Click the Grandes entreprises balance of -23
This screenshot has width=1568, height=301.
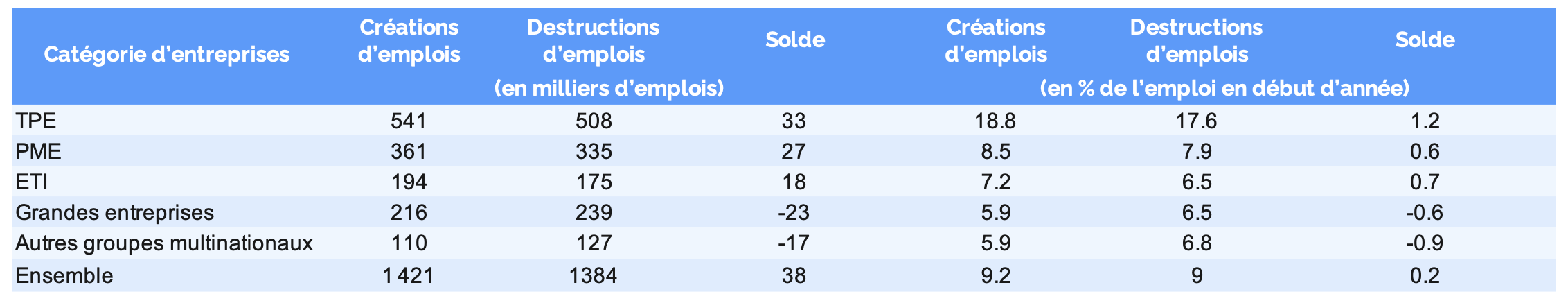794,212
